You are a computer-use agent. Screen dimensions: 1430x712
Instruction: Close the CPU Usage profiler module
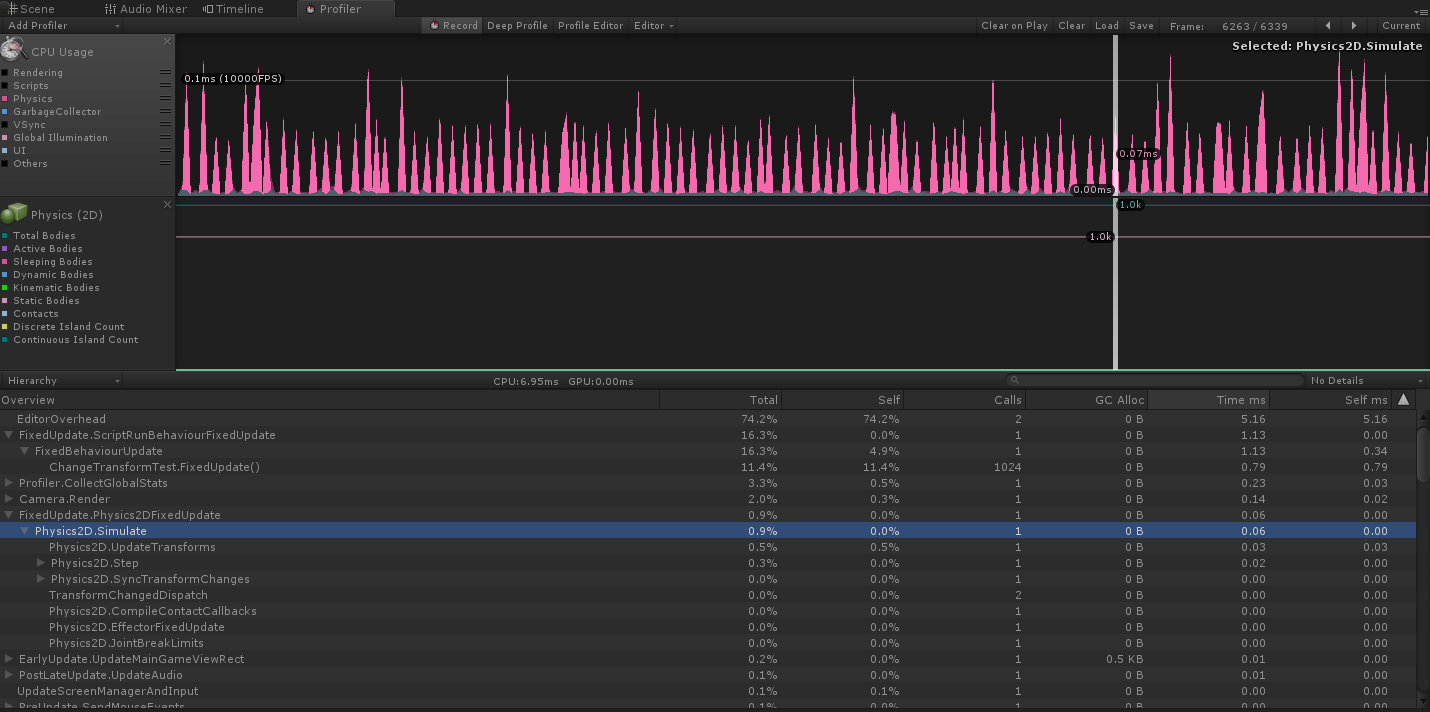167,42
